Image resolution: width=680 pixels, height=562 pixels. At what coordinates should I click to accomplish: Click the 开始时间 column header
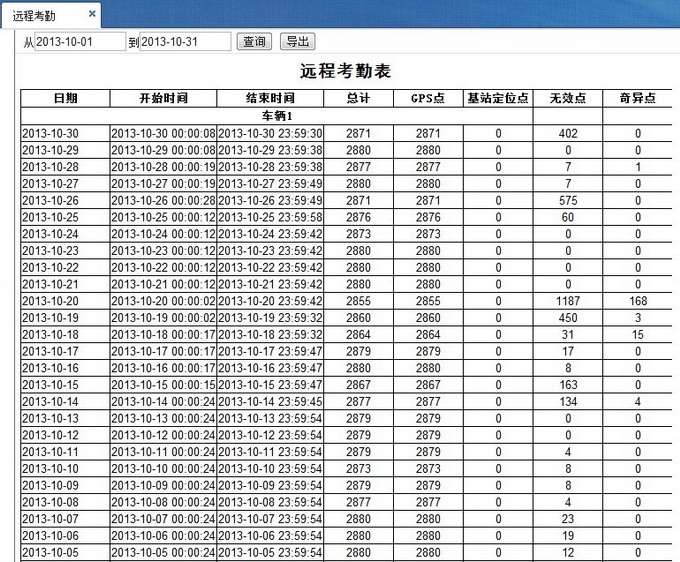[x=163, y=99]
